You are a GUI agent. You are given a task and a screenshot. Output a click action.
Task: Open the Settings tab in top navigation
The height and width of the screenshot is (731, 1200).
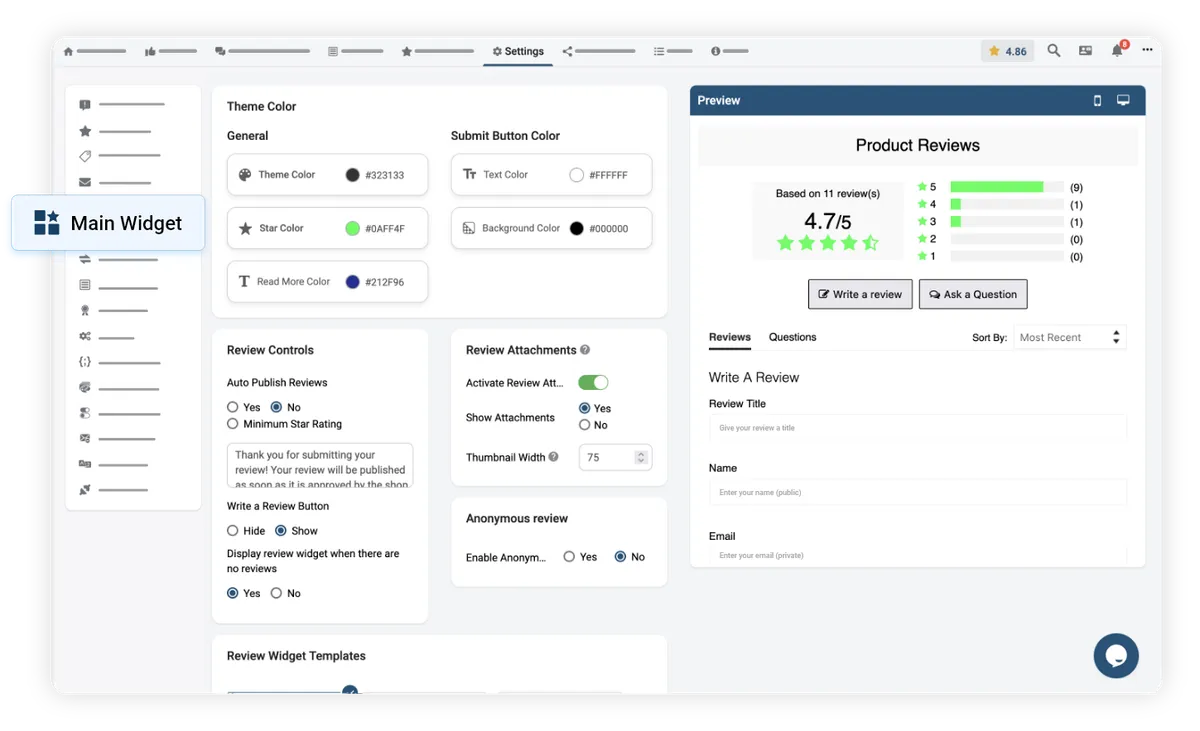tap(517, 51)
